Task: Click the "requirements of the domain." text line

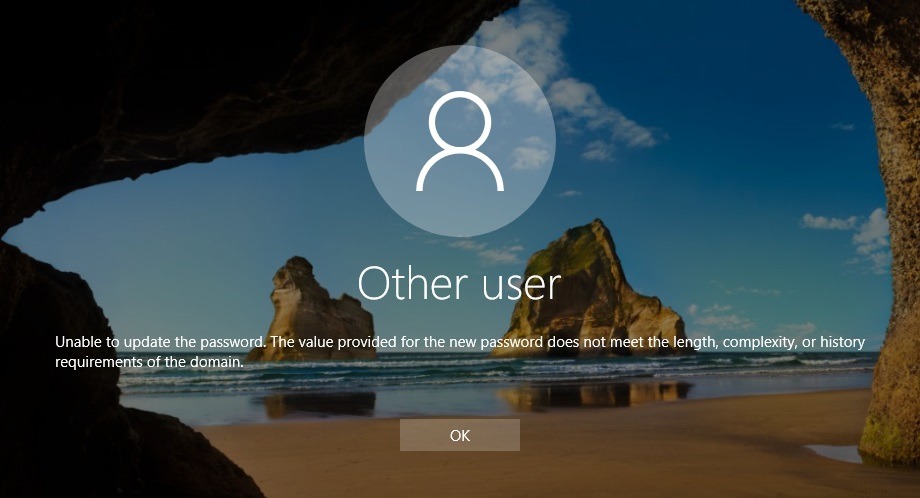Action: click(149, 361)
